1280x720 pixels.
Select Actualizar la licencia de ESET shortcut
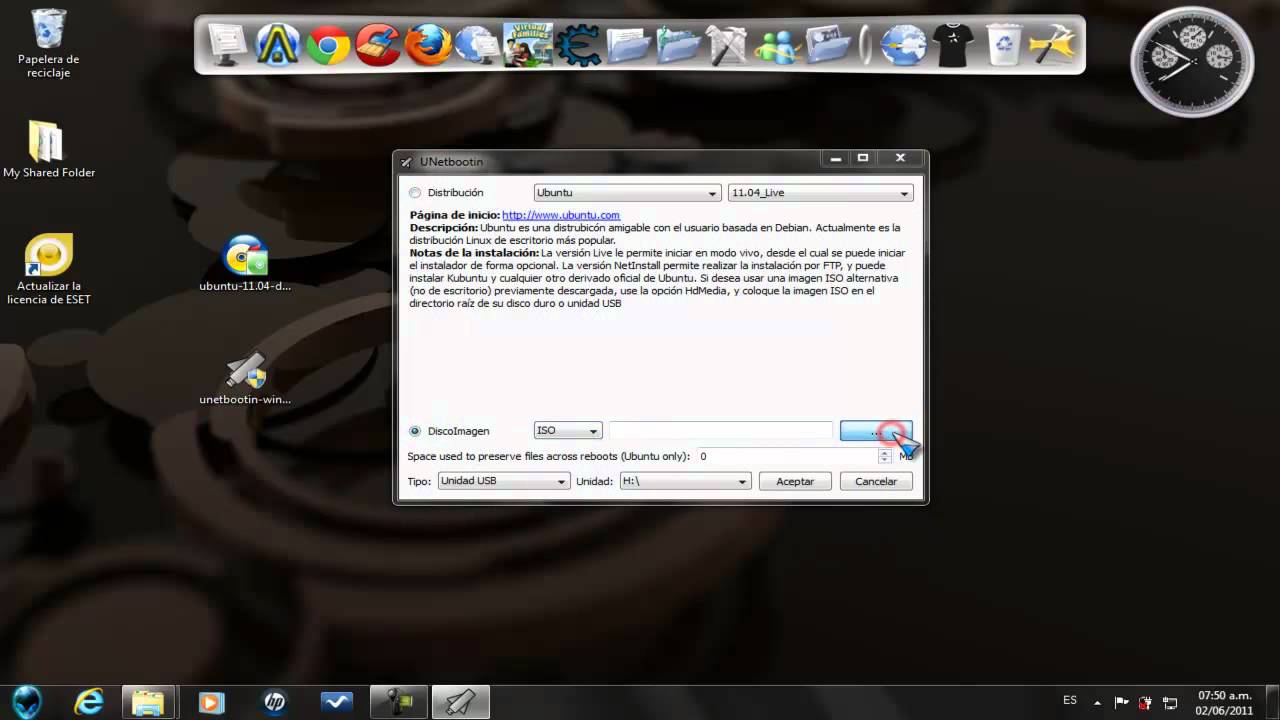point(49,270)
